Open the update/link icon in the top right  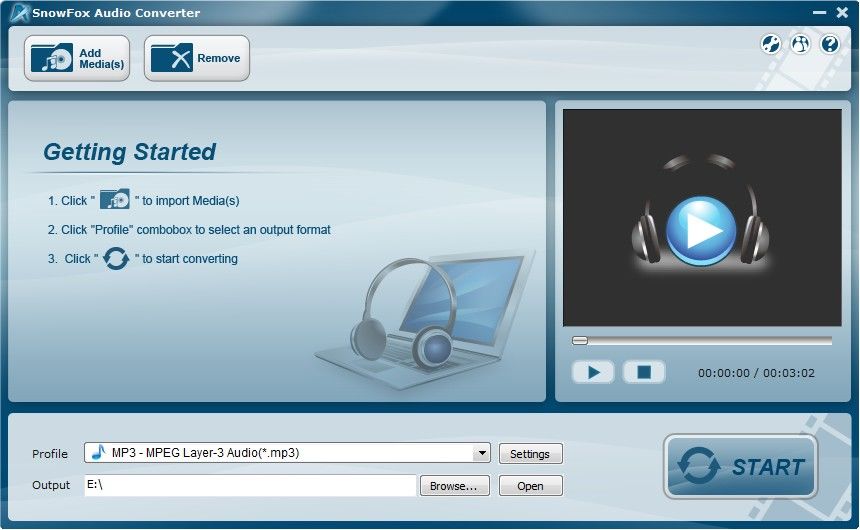771,44
